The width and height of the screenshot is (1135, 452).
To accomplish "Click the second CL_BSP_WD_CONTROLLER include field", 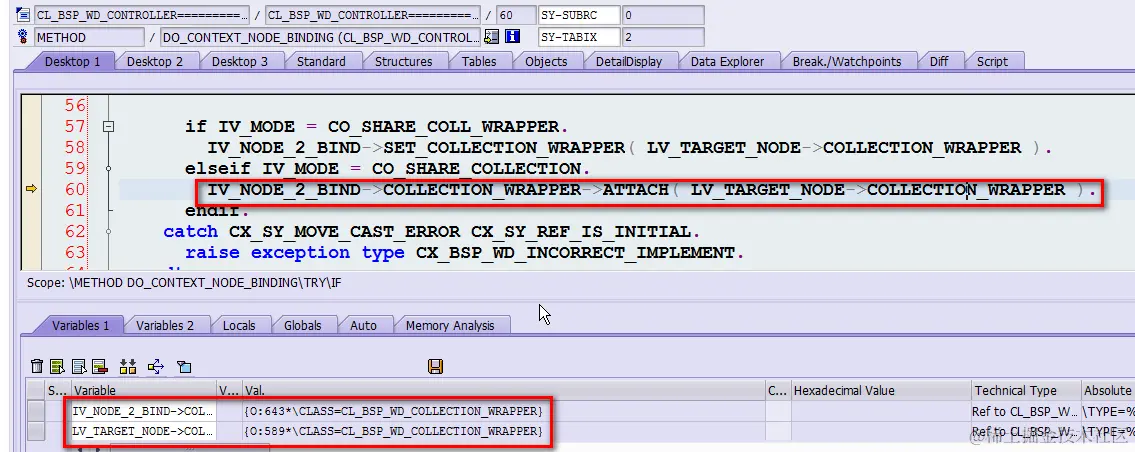I will pyautogui.click(x=373, y=15).
